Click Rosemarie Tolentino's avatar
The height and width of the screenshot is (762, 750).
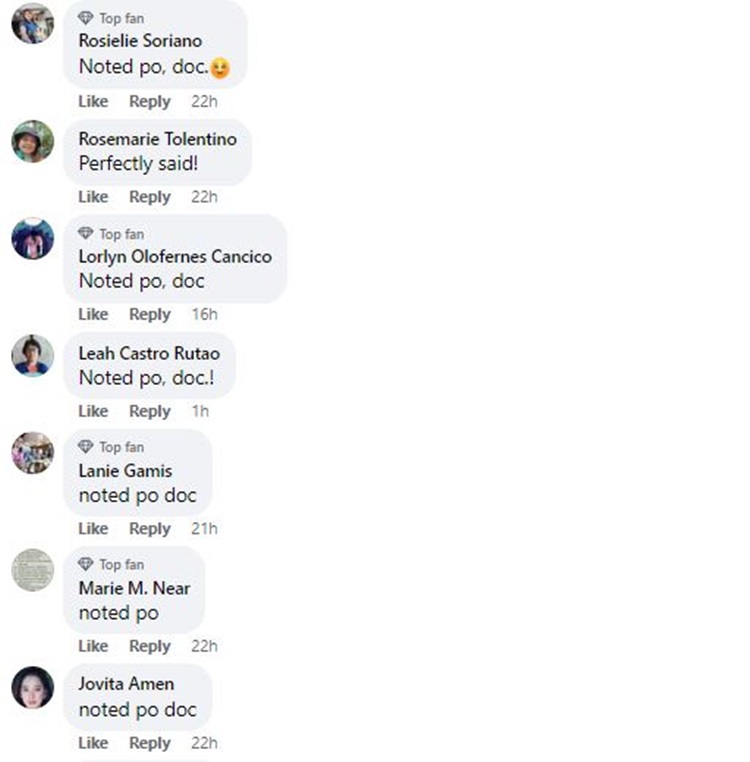pyautogui.click(x=33, y=141)
